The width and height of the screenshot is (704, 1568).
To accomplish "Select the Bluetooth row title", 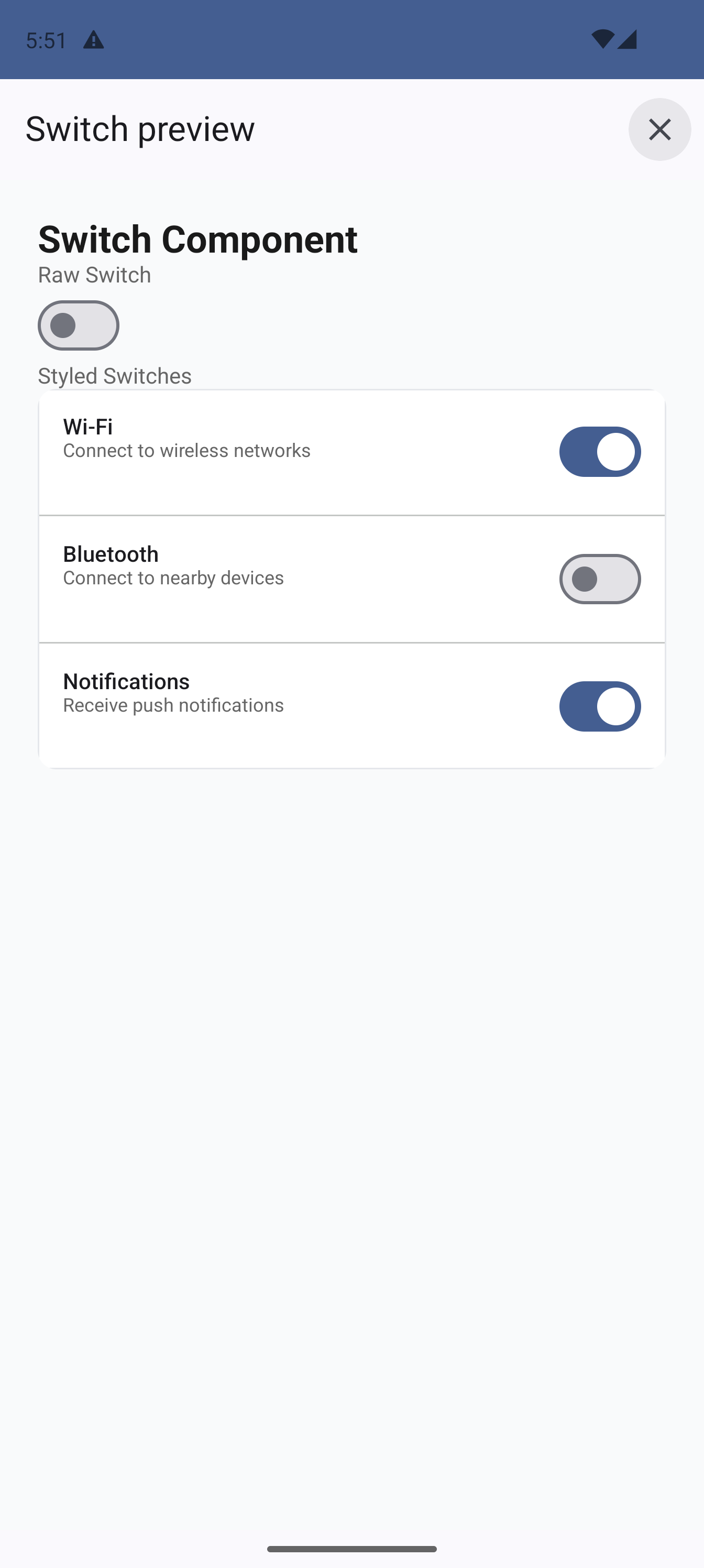I will (111, 554).
